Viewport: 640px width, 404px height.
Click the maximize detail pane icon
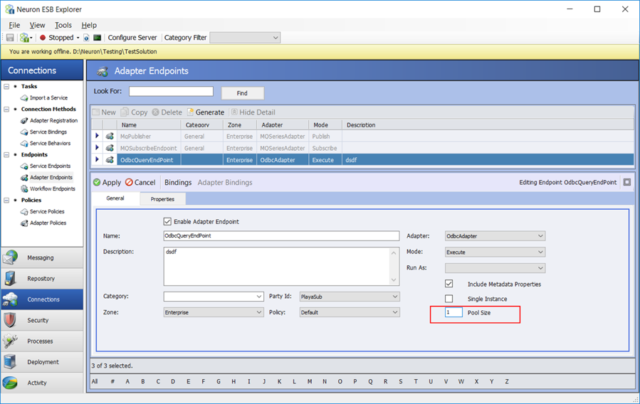pyautogui.click(x=627, y=182)
